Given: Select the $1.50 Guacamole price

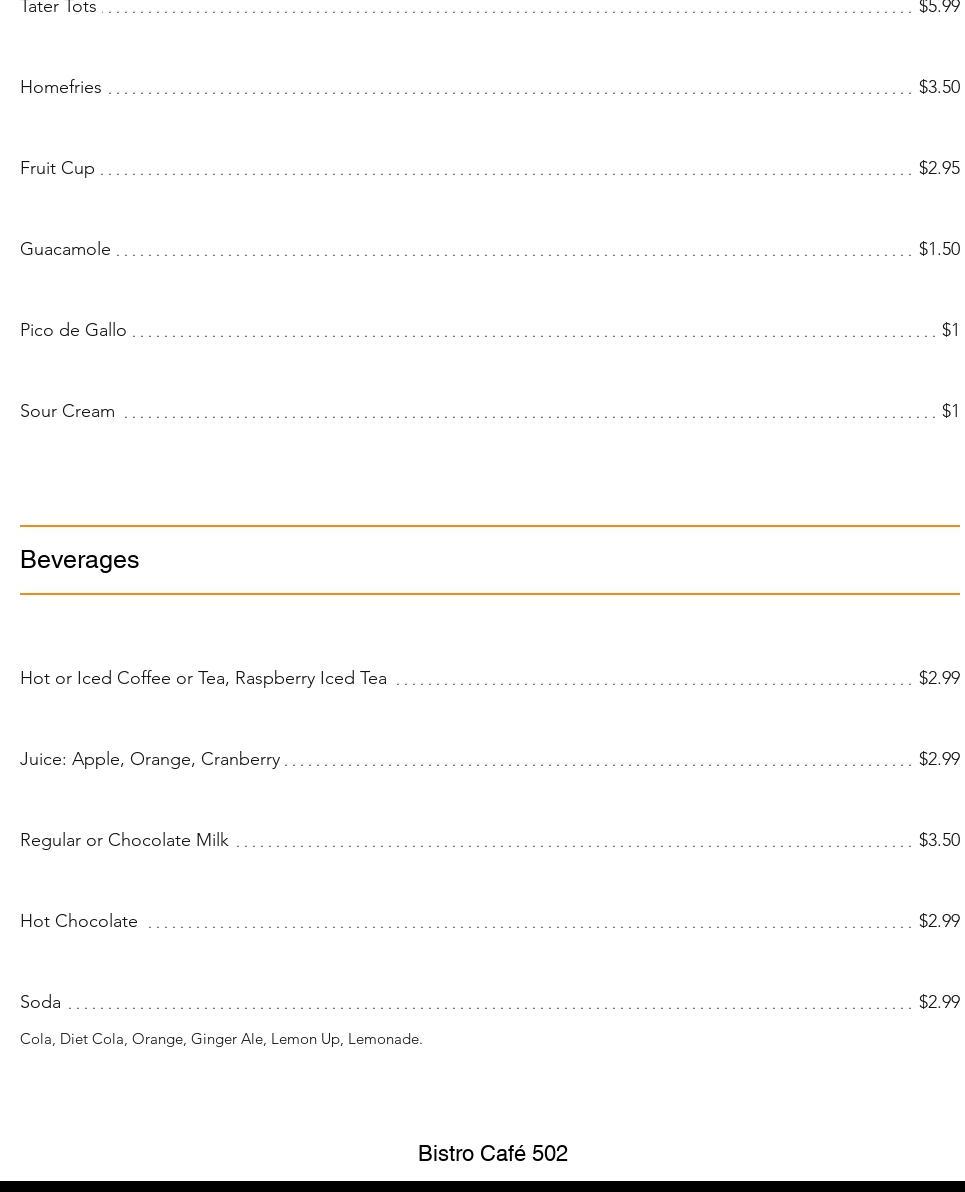Looking at the screenshot, I should 939,250.
